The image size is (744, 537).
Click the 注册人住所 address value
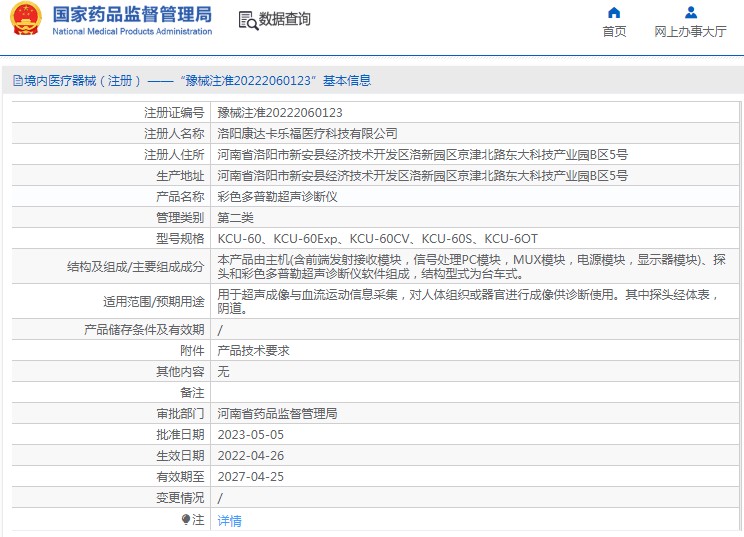point(422,155)
